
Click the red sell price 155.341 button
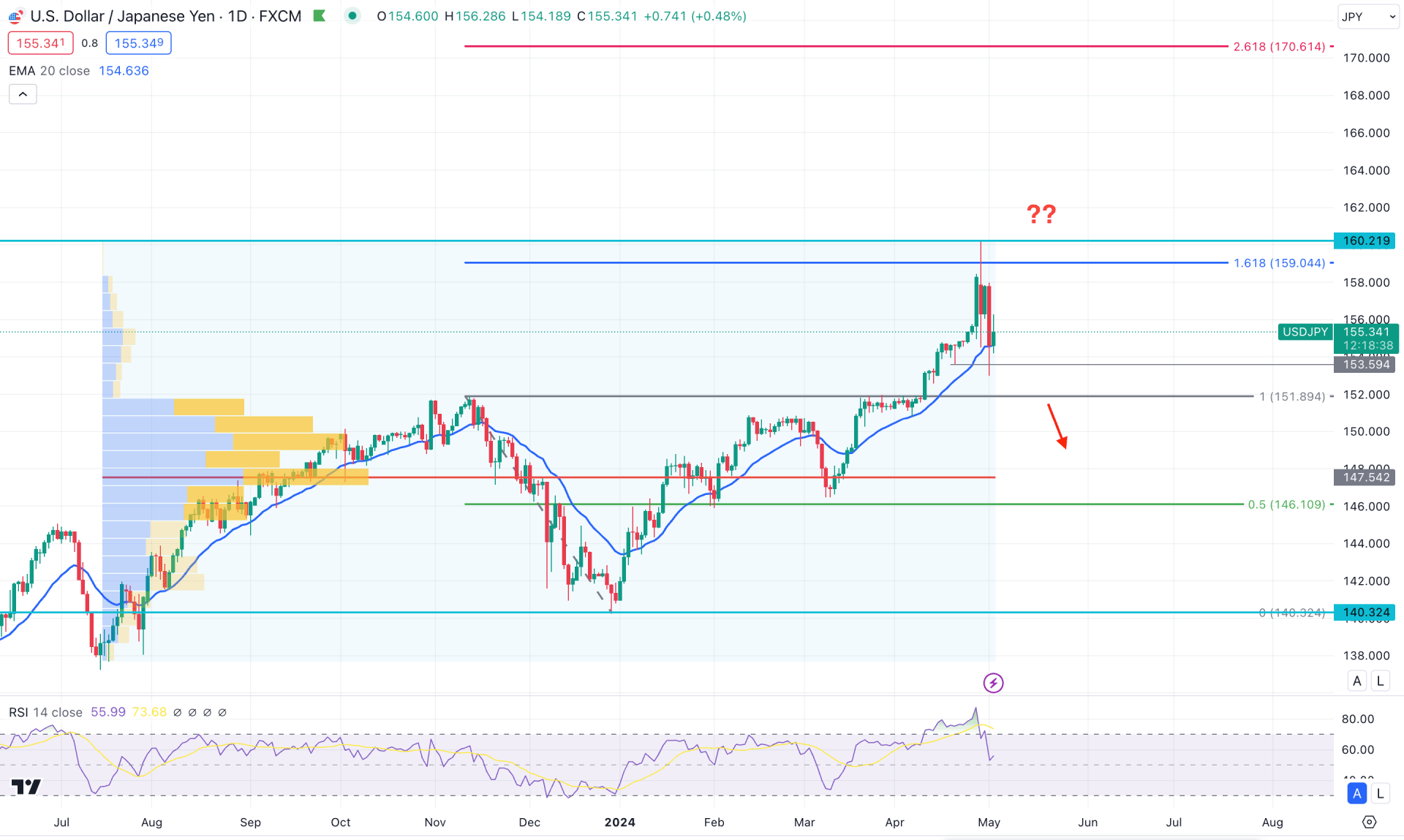[41, 43]
